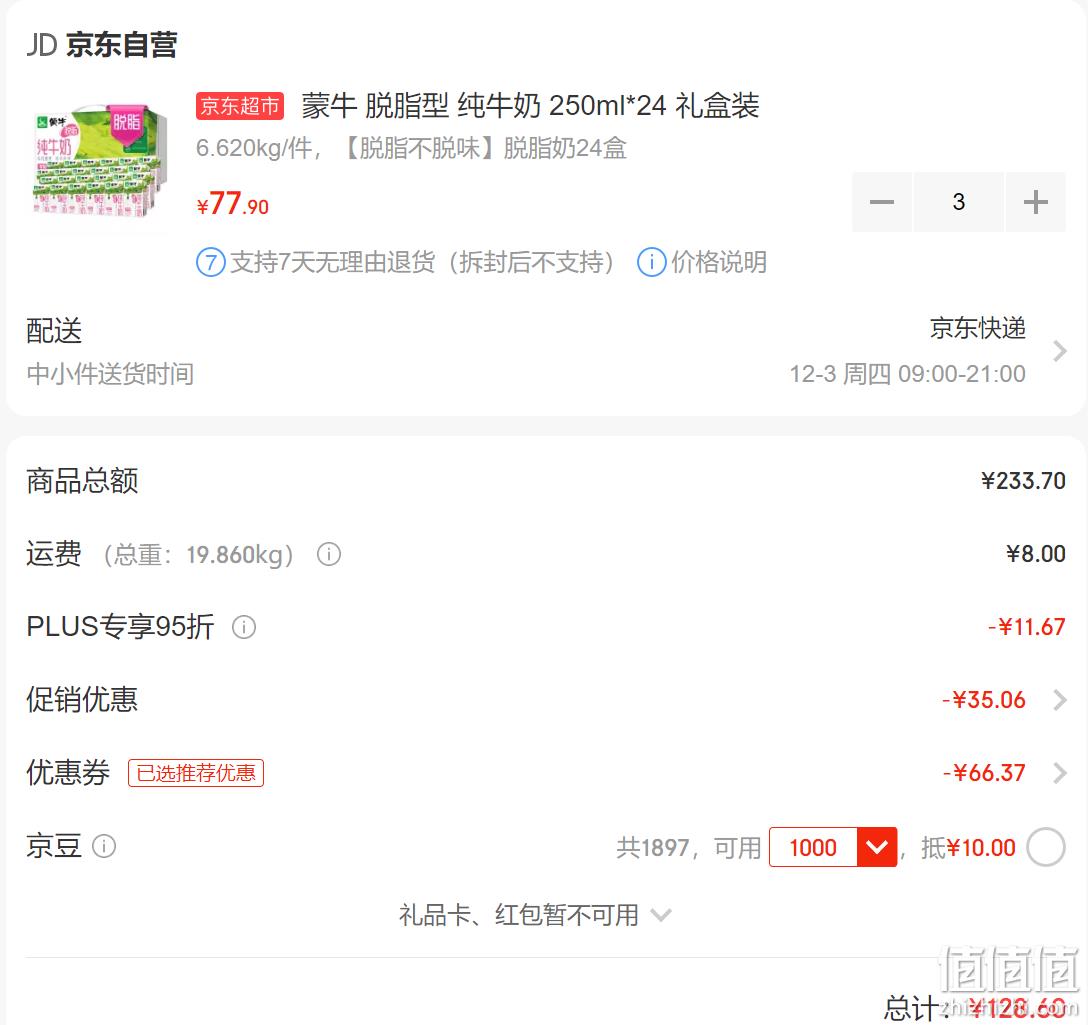Click the 已选推荐优惠 badge
The height and width of the screenshot is (1025, 1088).
click(x=196, y=773)
